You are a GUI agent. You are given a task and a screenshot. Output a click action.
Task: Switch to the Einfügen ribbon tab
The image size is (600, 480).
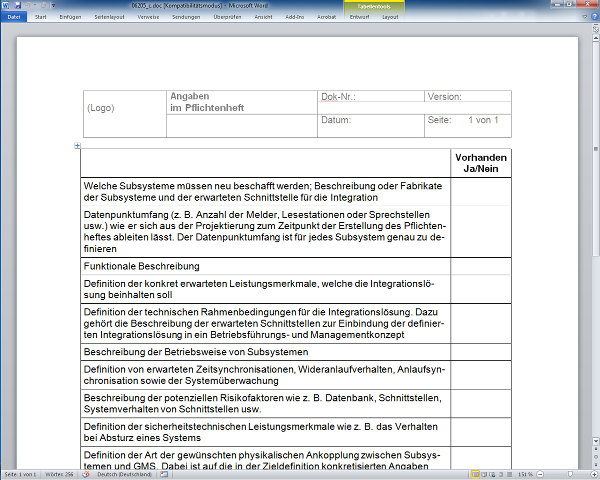pyautogui.click(x=73, y=17)
